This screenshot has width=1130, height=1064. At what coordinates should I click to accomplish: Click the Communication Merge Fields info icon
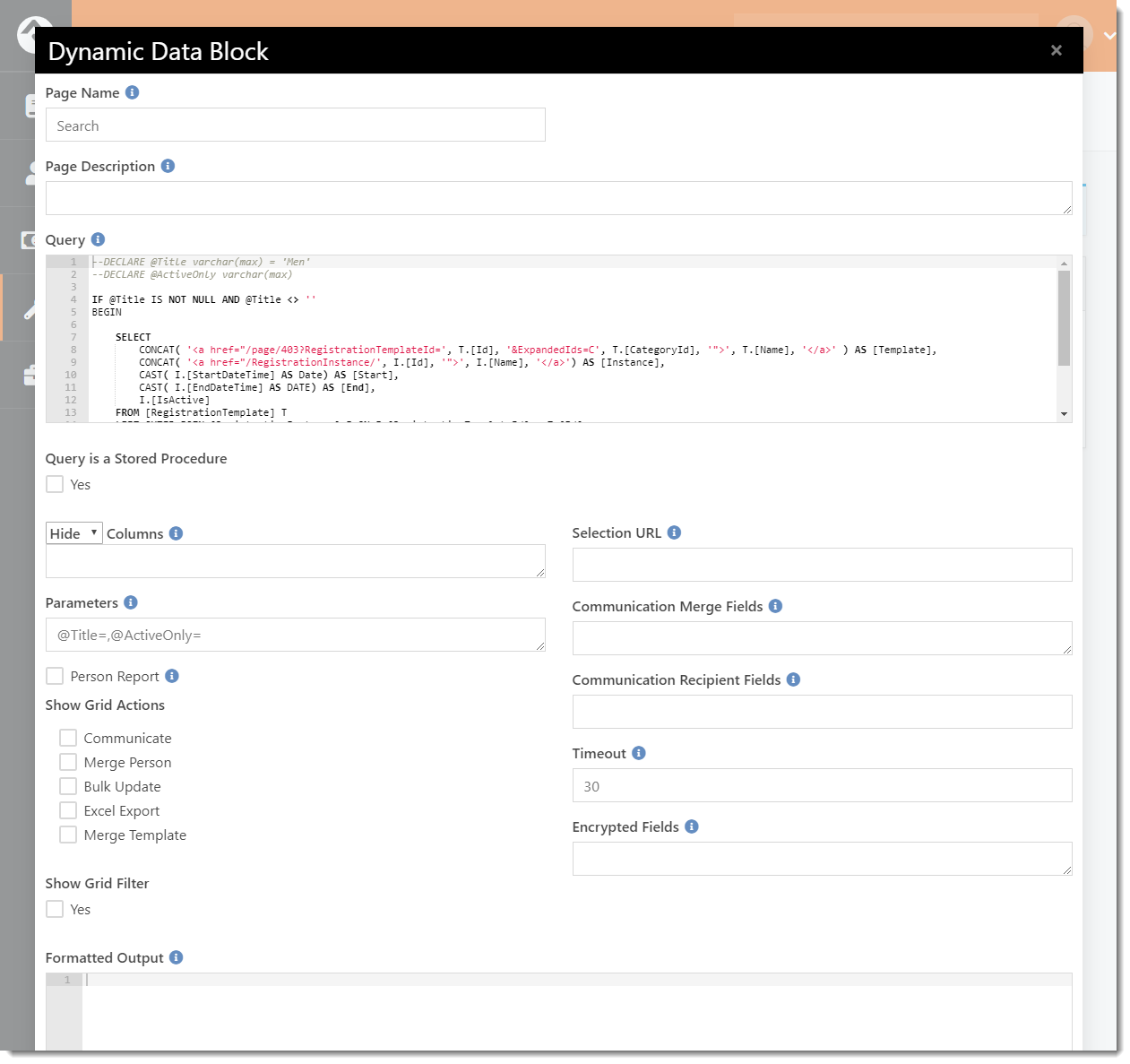click(x=775, y=606)
